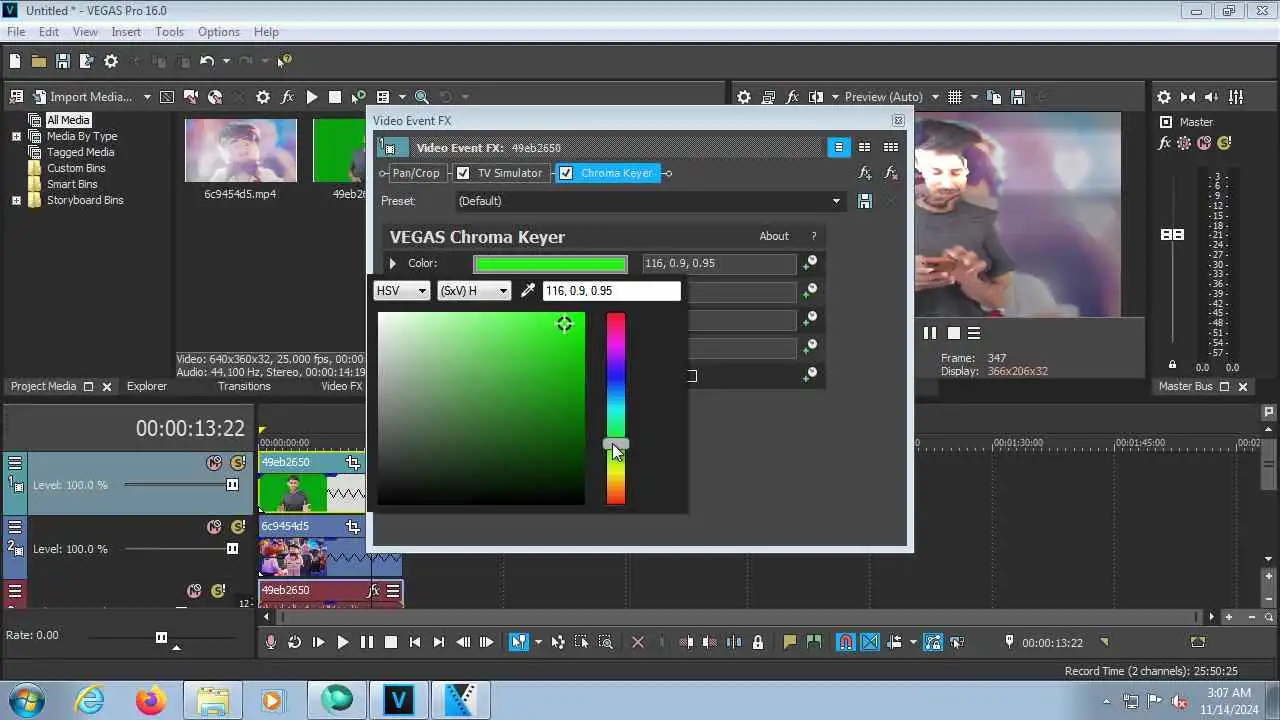The width and height of the screenshot is (1280, 720).
Task: Click the vertical hue slider bar
Action: click(616, 408)
